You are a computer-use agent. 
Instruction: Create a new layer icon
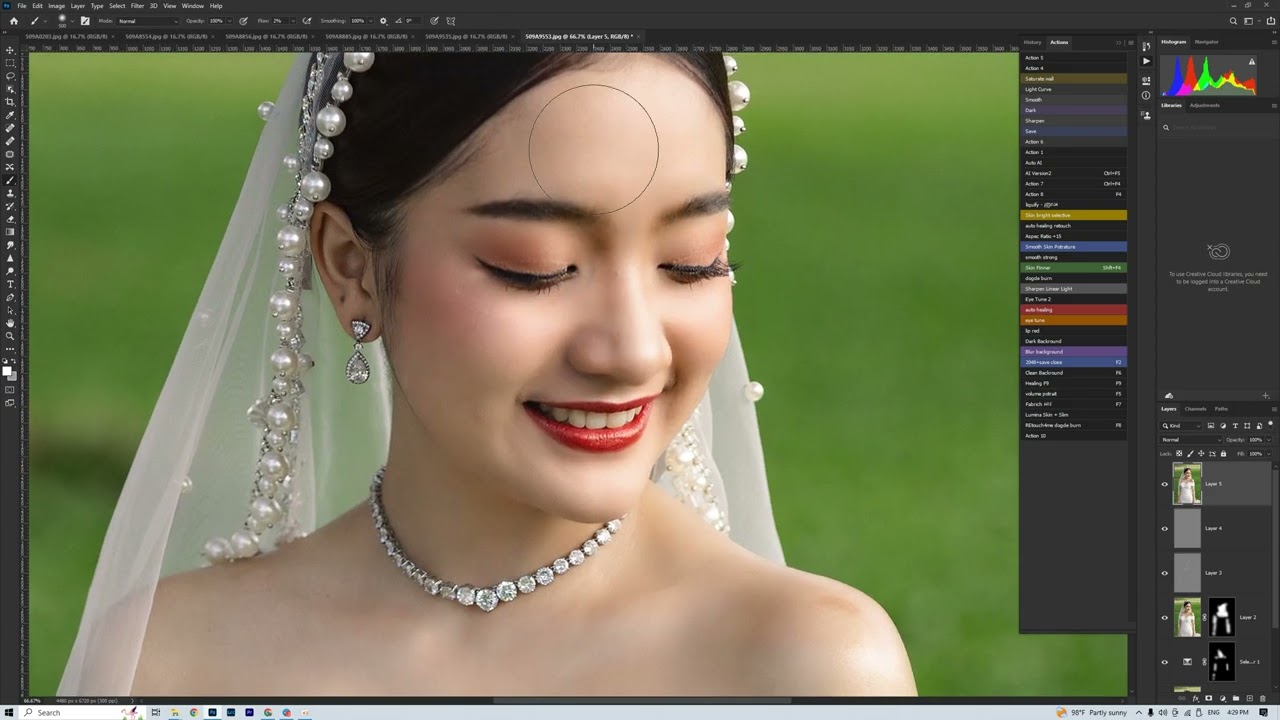(x=1250, y=698)
